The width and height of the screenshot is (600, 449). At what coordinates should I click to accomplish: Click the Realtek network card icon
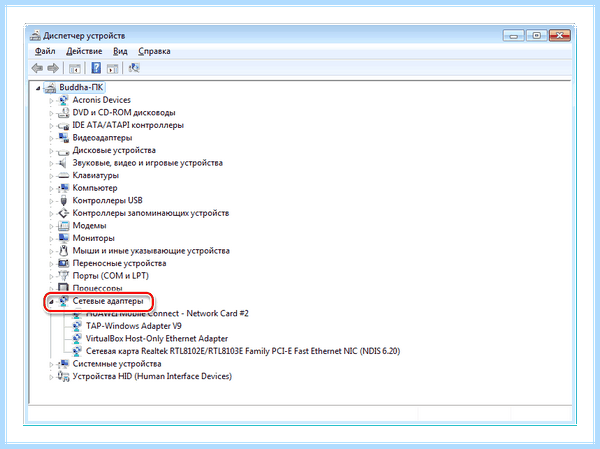(x=77, y=351)
